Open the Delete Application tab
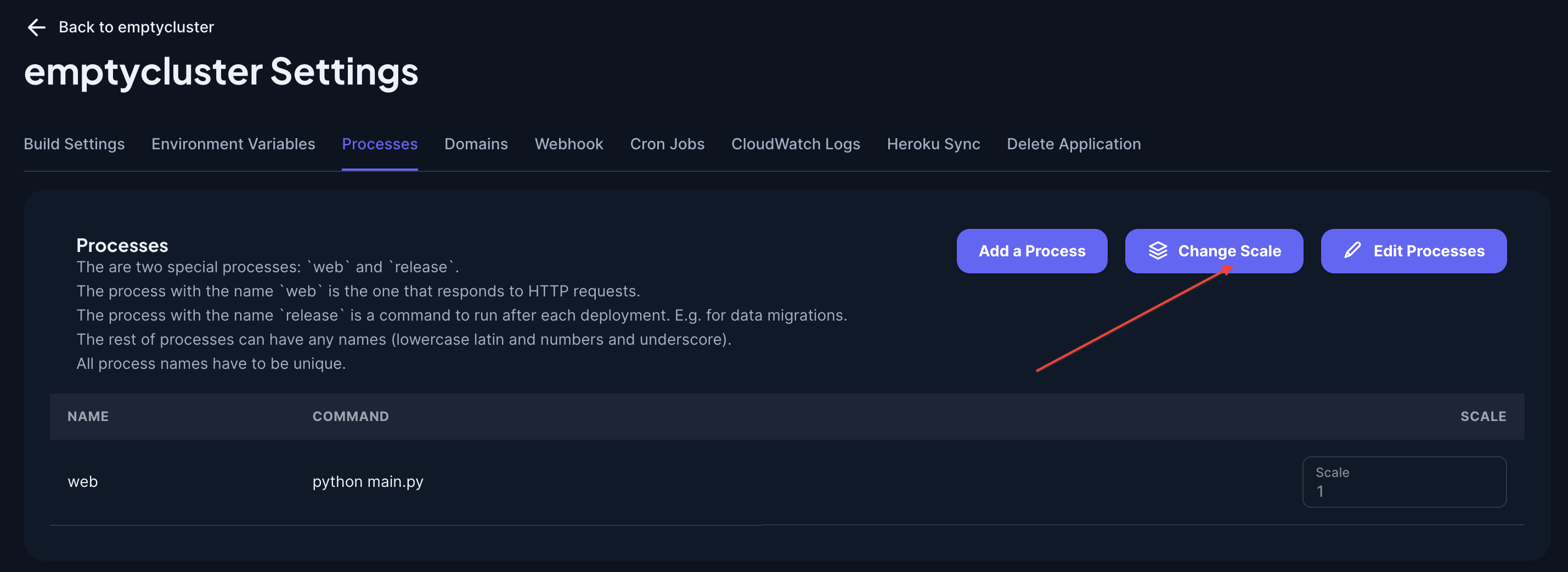The image size is (1568, 572). pos(1073,144)
